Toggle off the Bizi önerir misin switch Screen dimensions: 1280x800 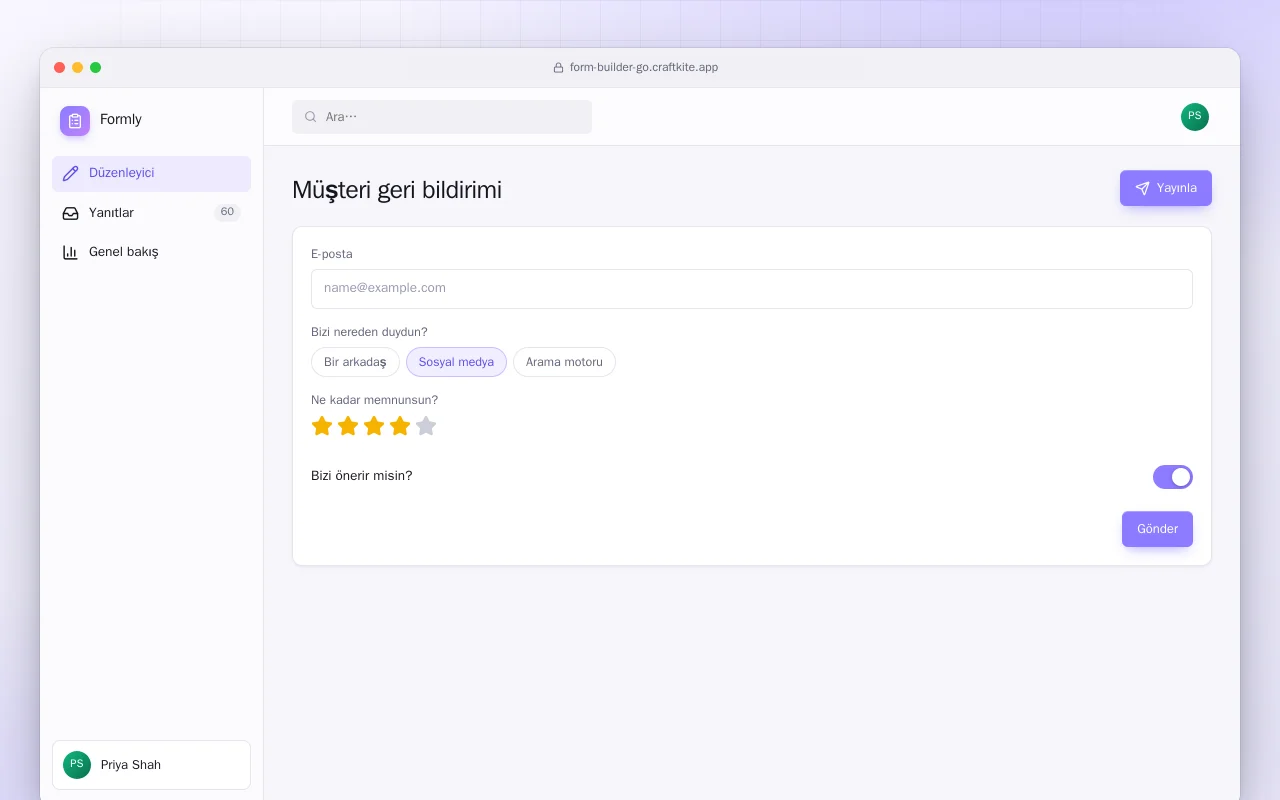point(1173,477)
